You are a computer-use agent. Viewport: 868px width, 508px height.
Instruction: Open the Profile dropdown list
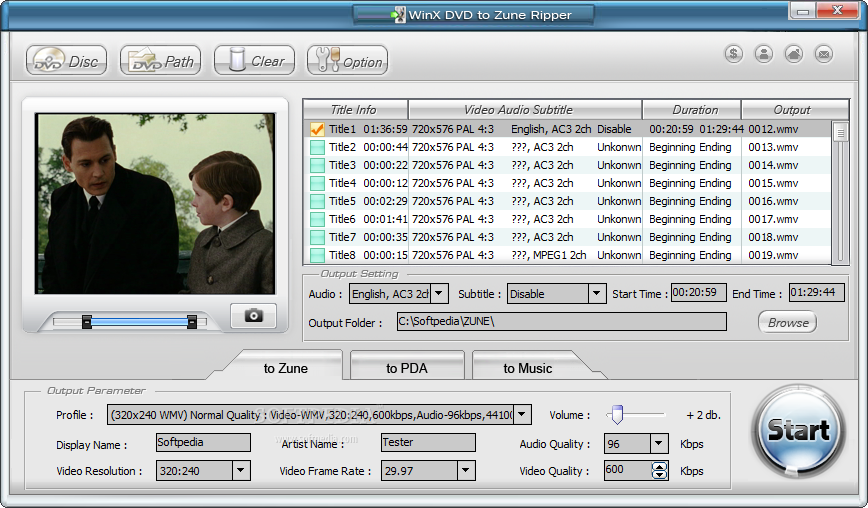[x=521, y=414]
